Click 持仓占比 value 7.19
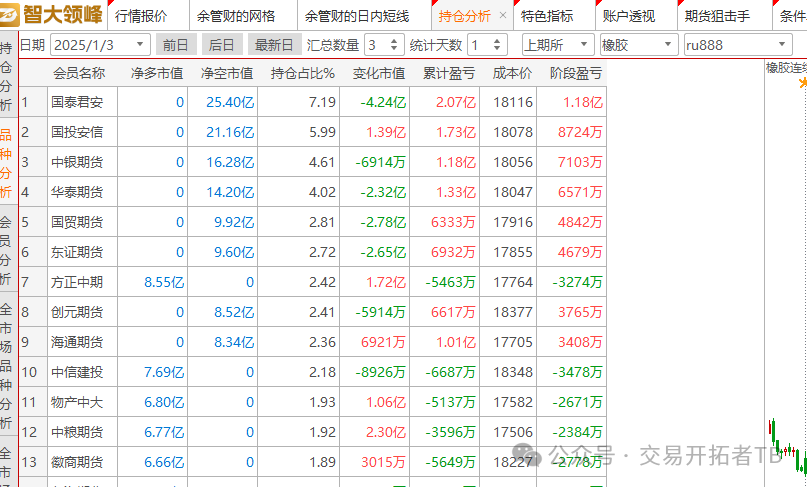This screenshot has height=487, width=807. [322, 102]
